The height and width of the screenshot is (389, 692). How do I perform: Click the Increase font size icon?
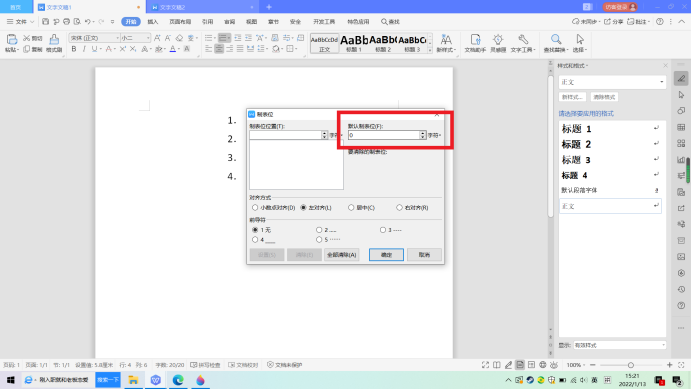point(157,38)
